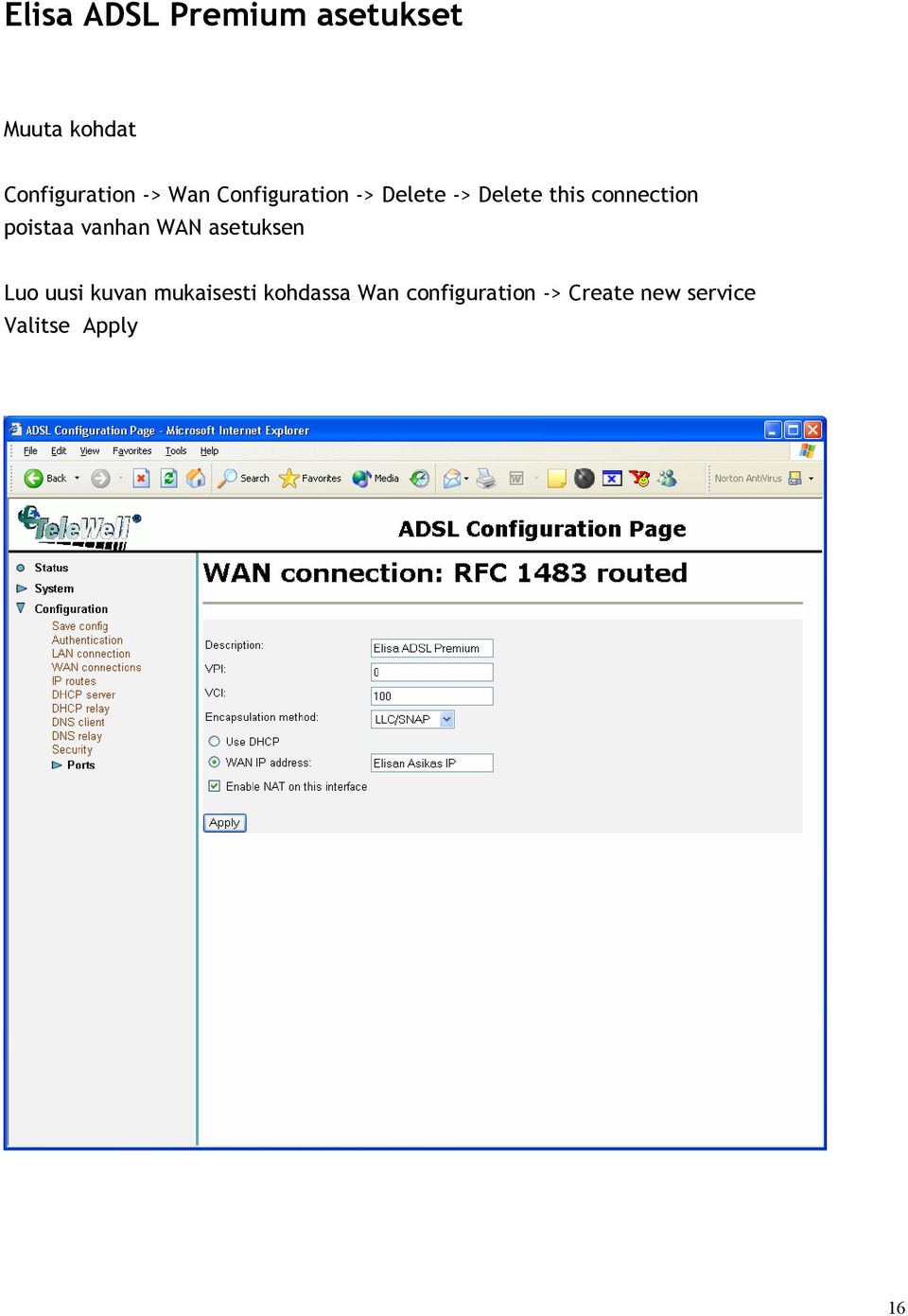908x1316 pixels.
Task: Open the Help menu
Action: pyautogui.click(x=210, y=451)
